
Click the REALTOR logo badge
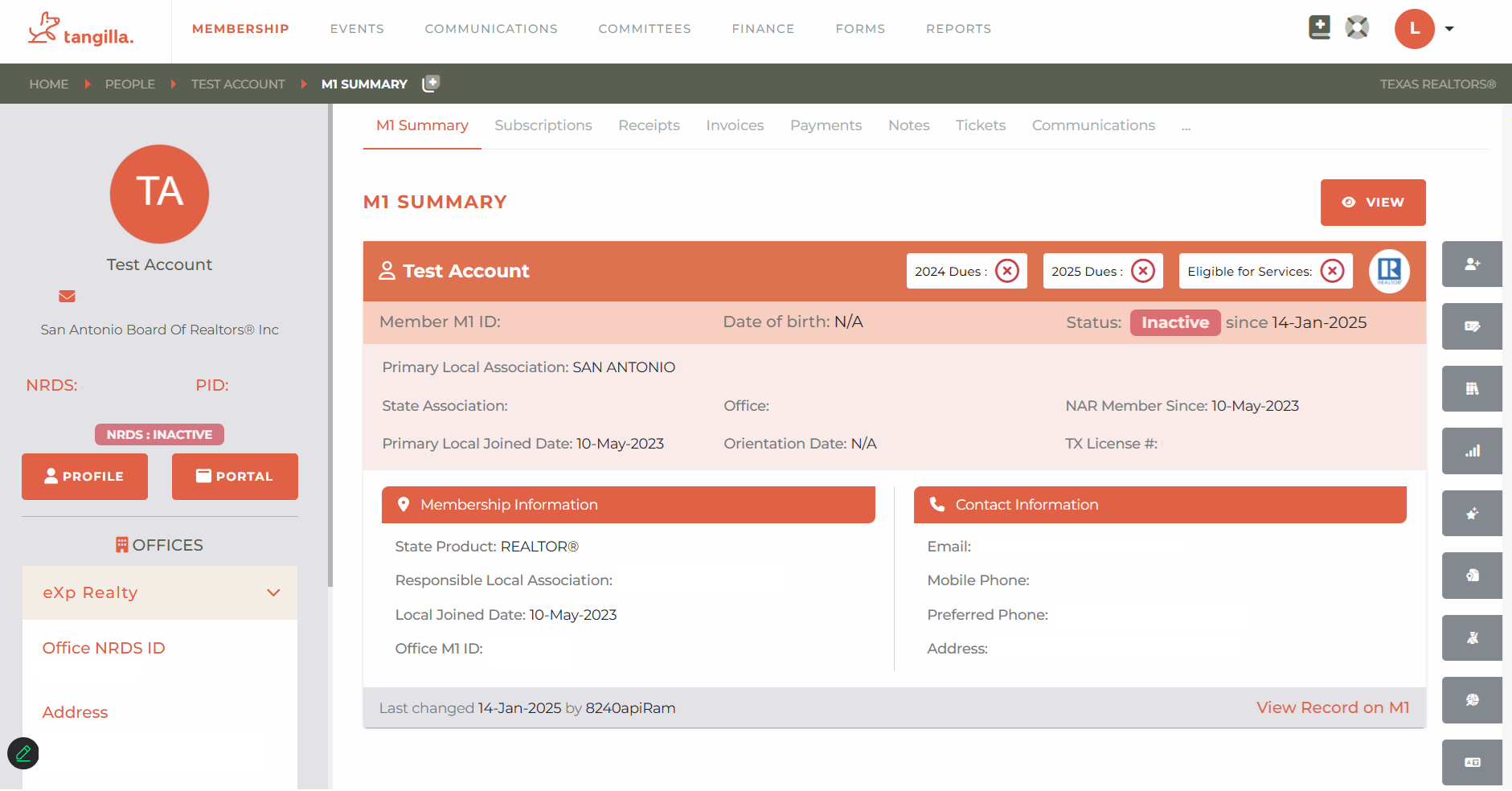pyautogui.click(x=1389, y=271)
